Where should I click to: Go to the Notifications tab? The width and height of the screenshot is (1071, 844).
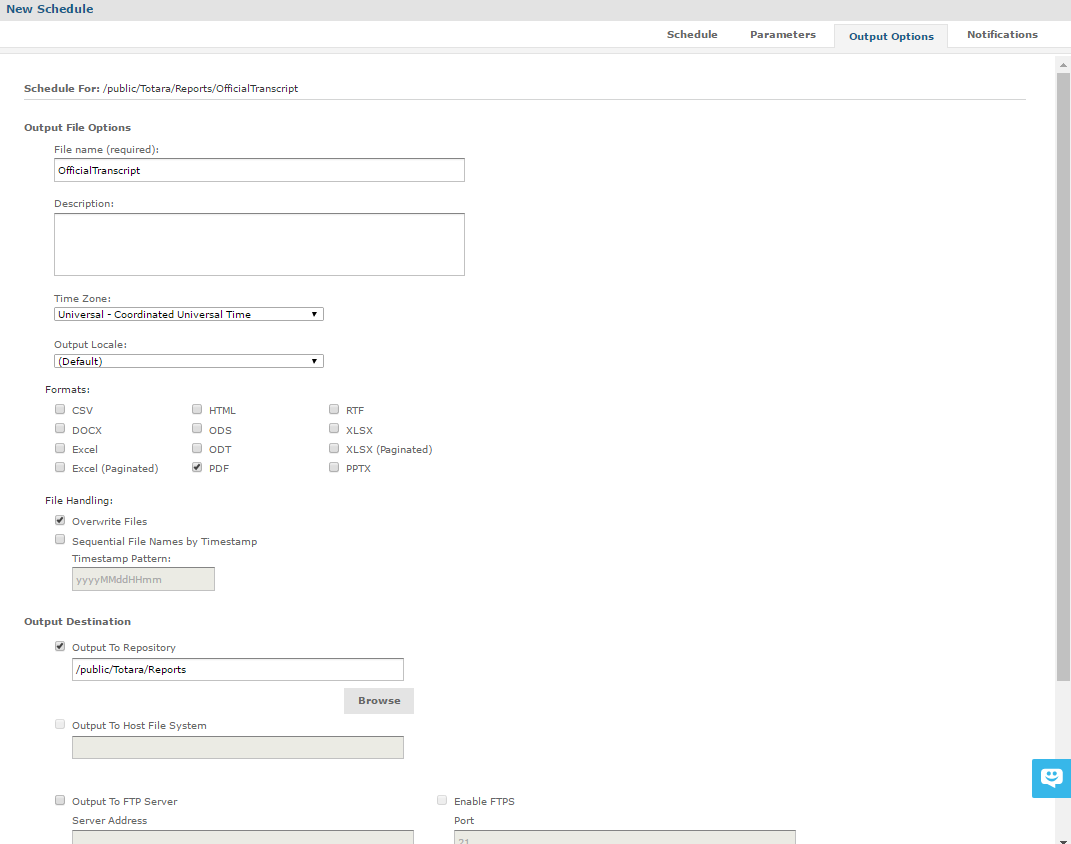click(1002, 35)
